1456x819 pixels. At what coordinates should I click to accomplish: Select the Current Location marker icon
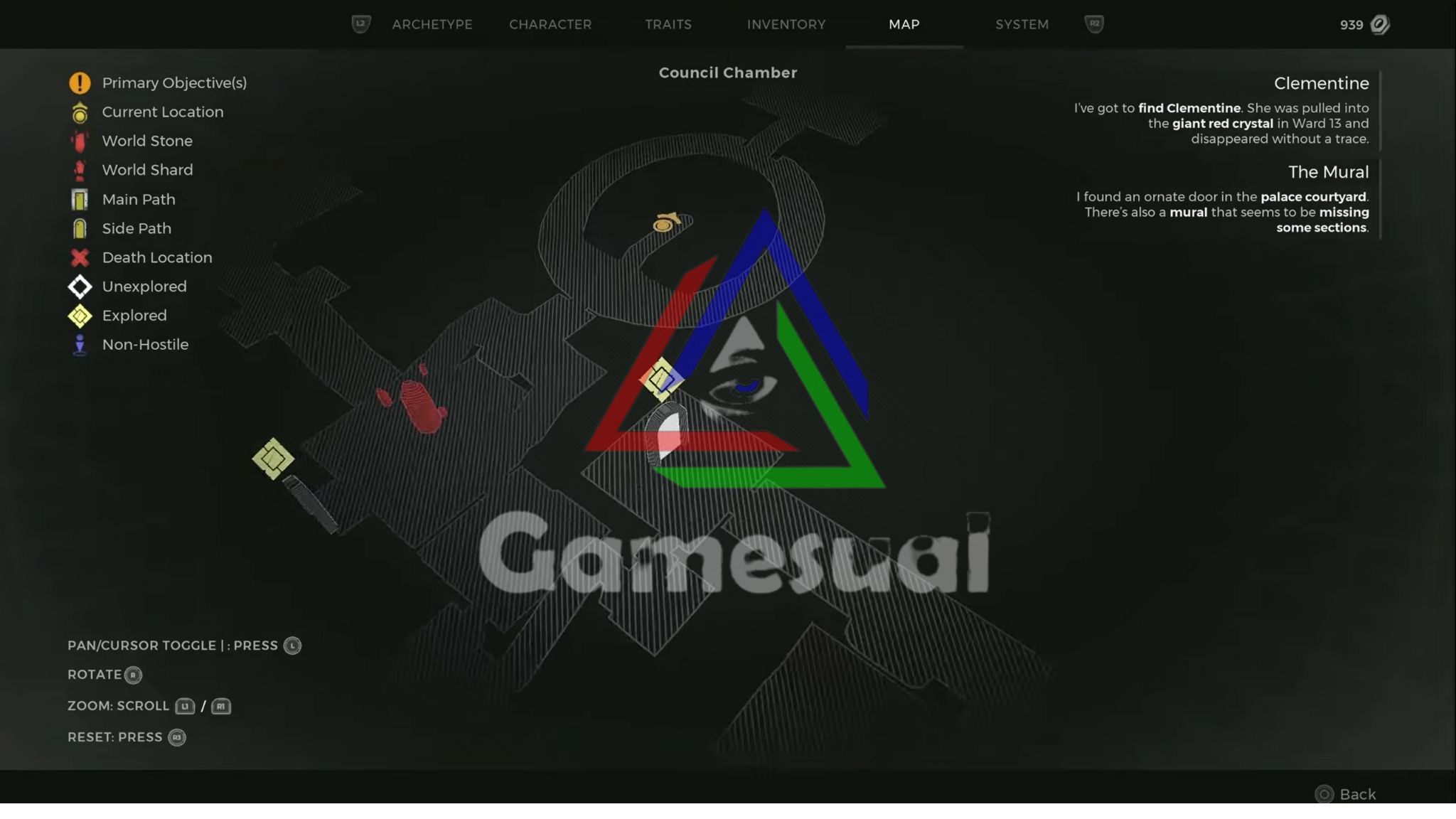point(79,112)
